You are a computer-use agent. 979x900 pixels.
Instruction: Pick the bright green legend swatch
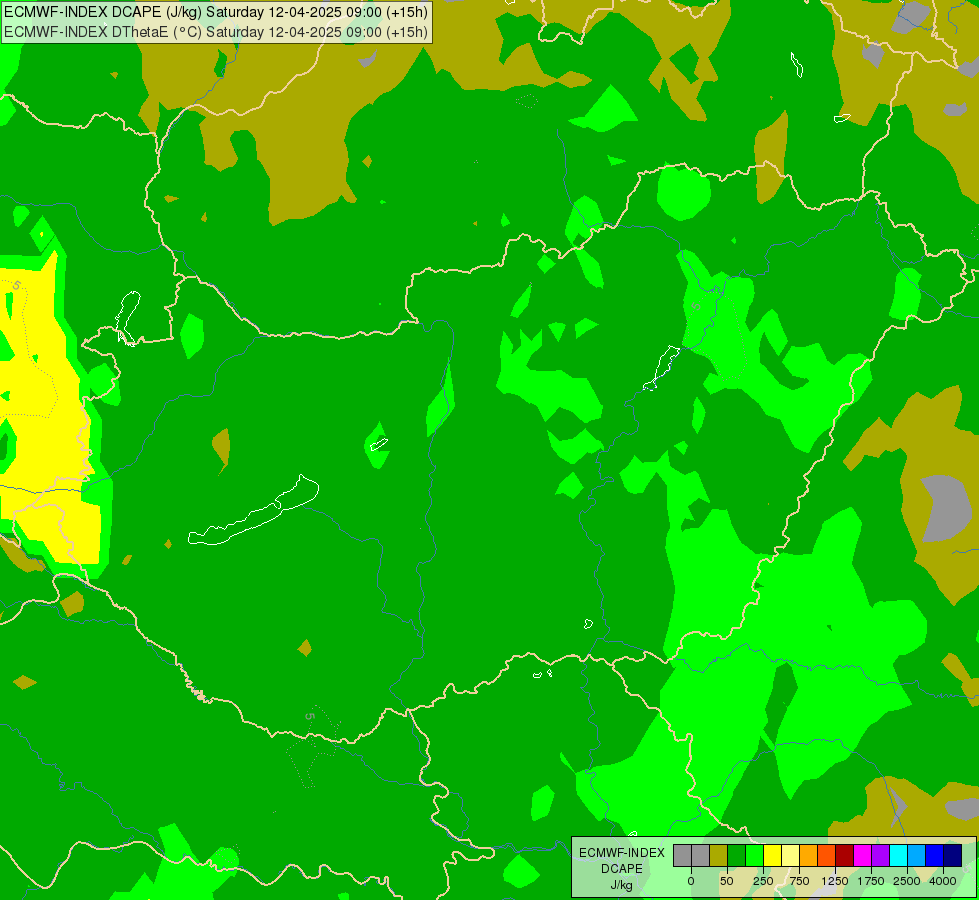pyautogui.click(x=754, y=855)
